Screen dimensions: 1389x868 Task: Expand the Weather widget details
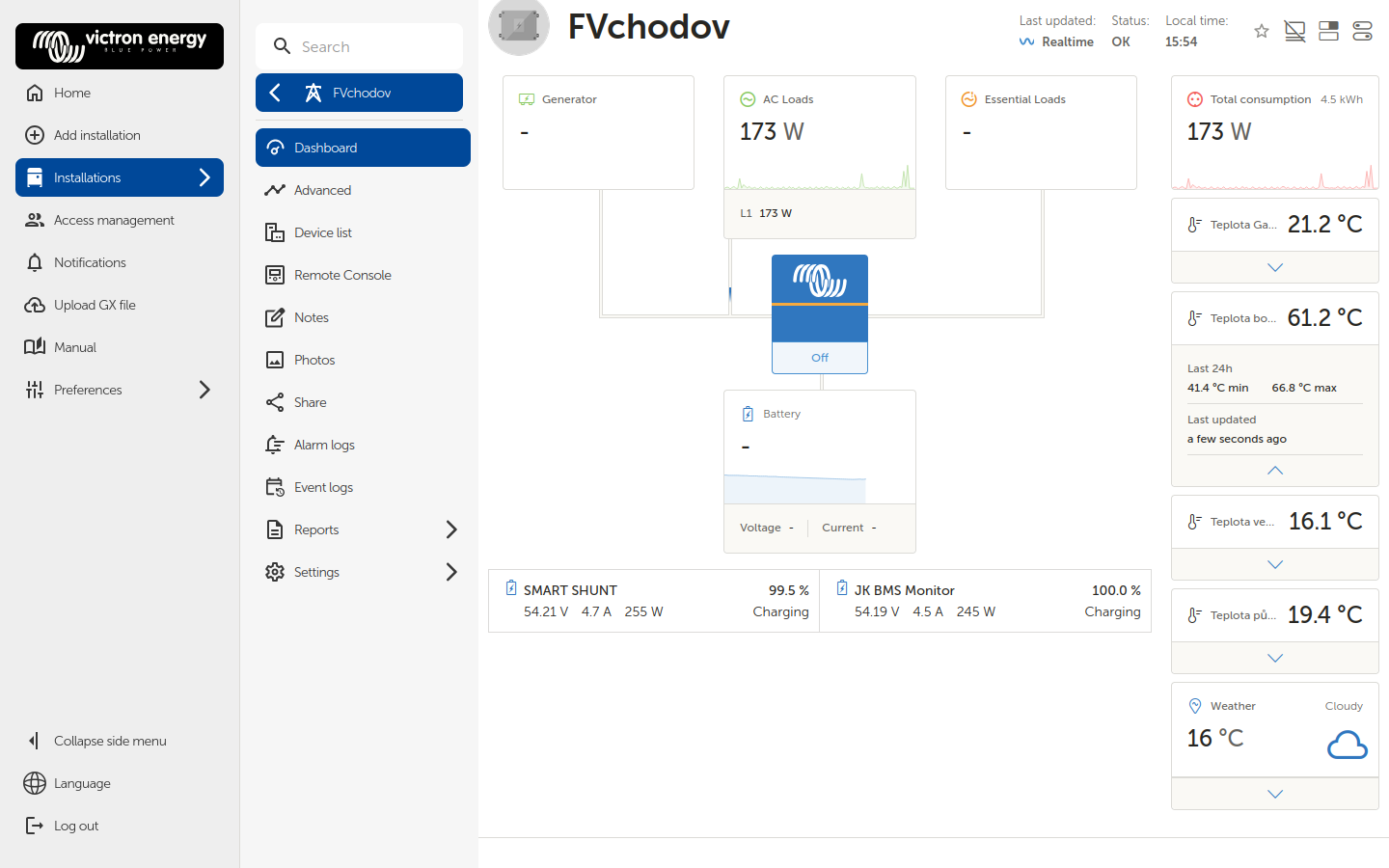coord(1275,794)
